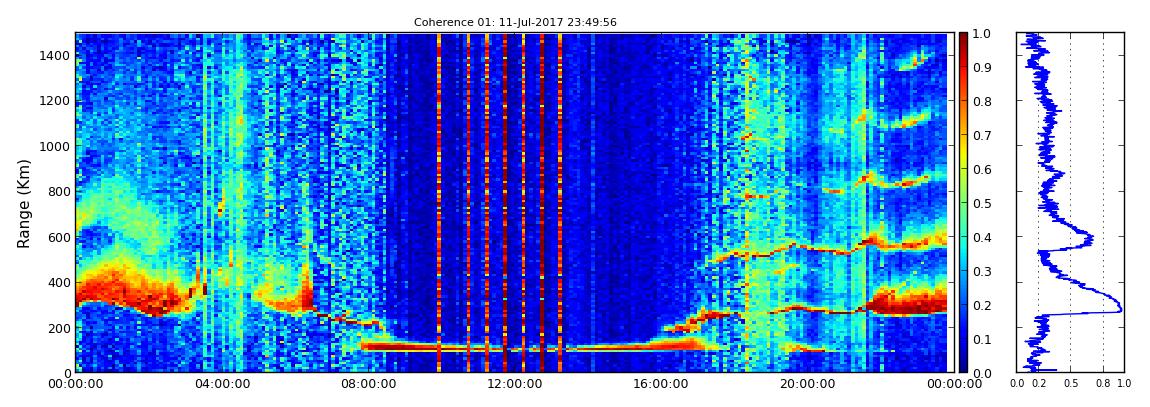Click the green midpoint of the colorbar
Image resolution: width=1150 pixels, height=407 pixels.
coord(964,203)
